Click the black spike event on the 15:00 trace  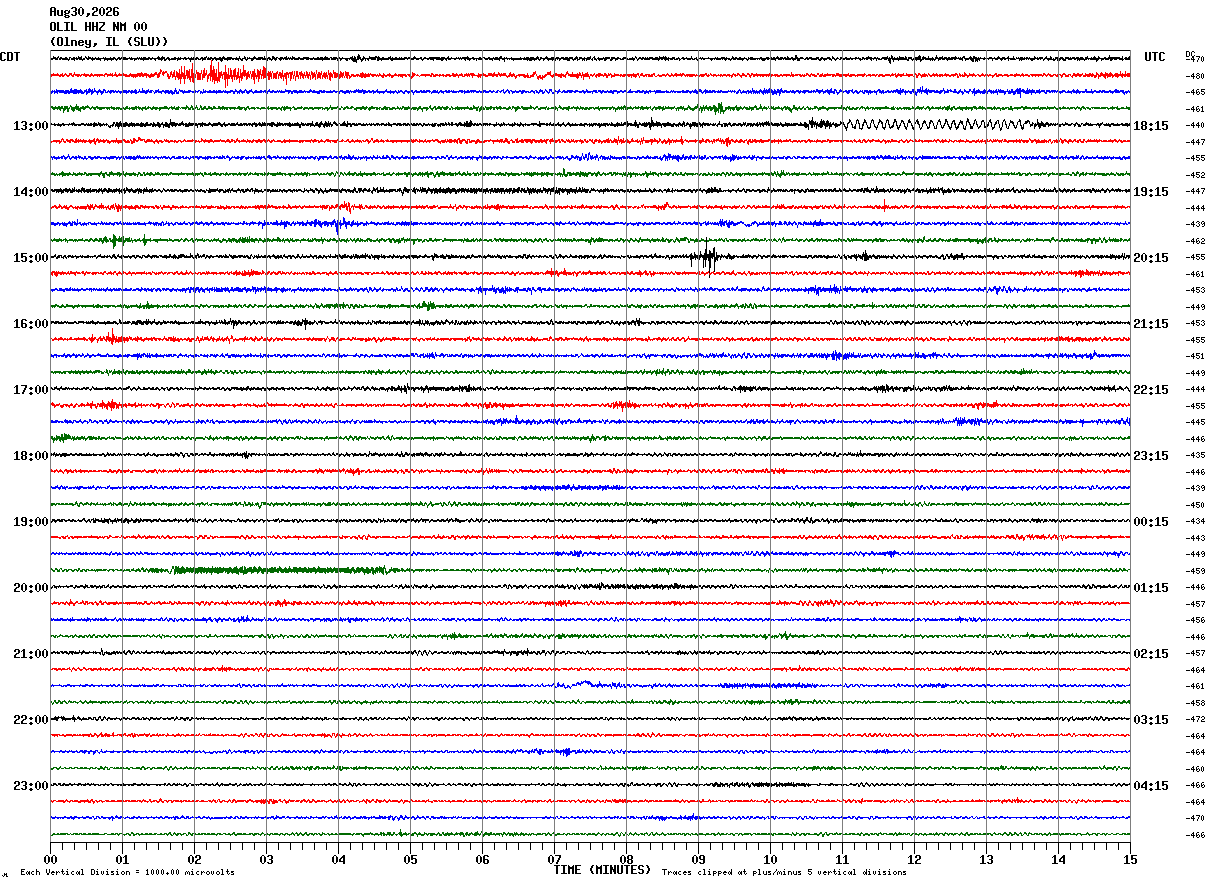[x=708, y=257]
